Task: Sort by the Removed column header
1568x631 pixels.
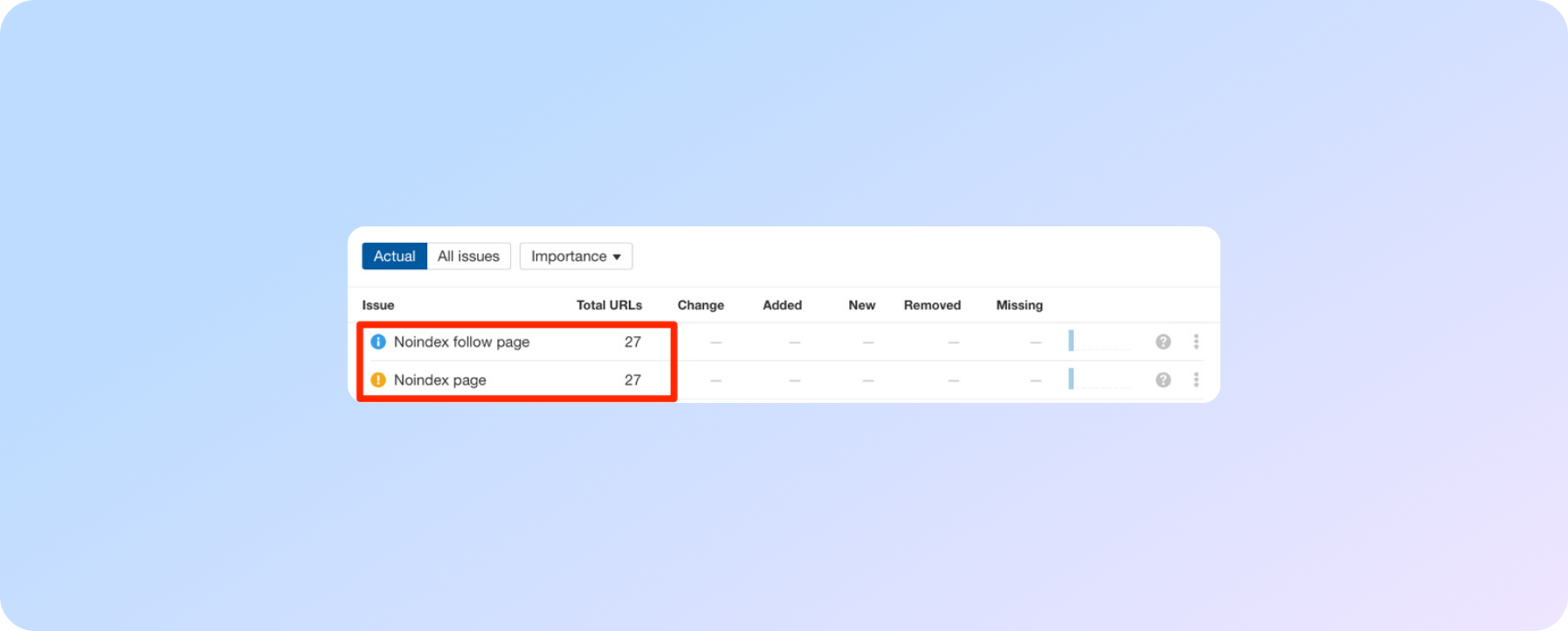Action: 932,305
